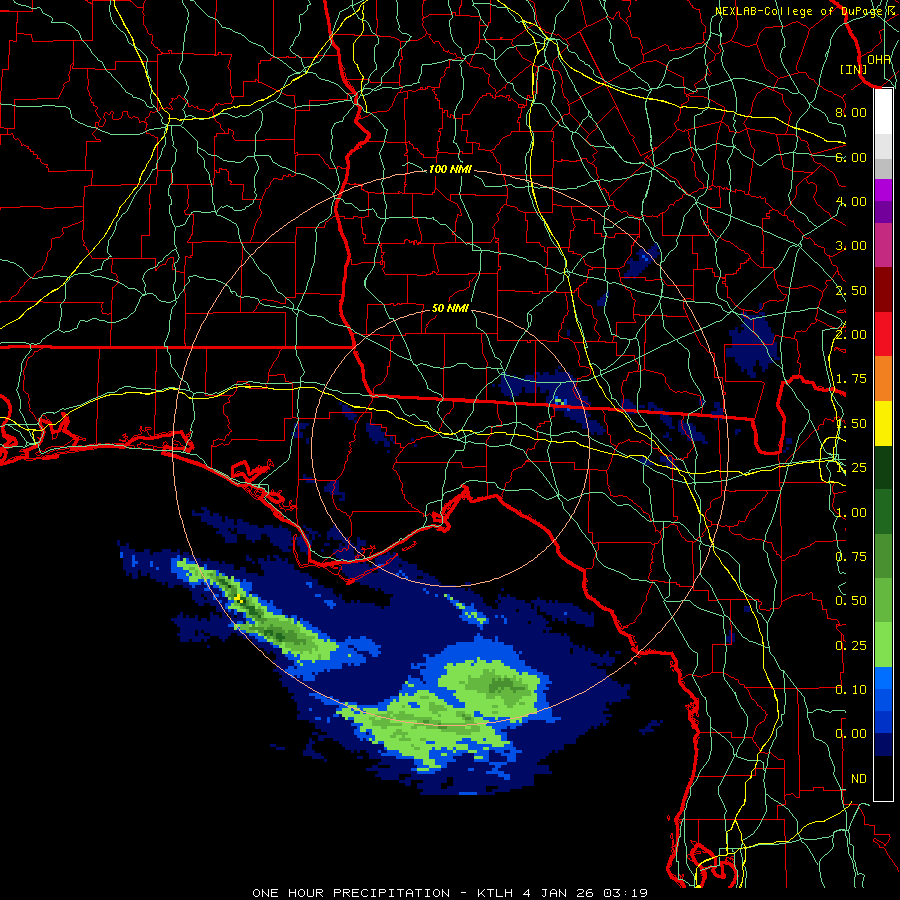Screen dimensions: 900x900
Task: Click the magenta swatch above 4.00
Action: coord(883,190)
